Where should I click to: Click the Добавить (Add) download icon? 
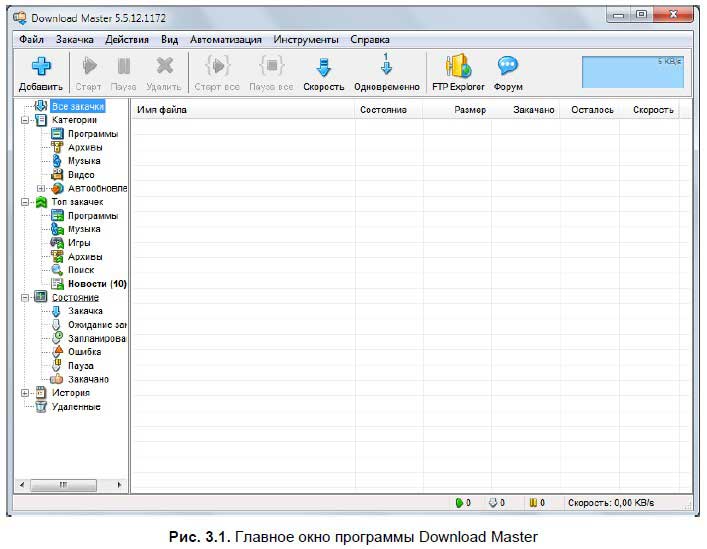[40, 67]
